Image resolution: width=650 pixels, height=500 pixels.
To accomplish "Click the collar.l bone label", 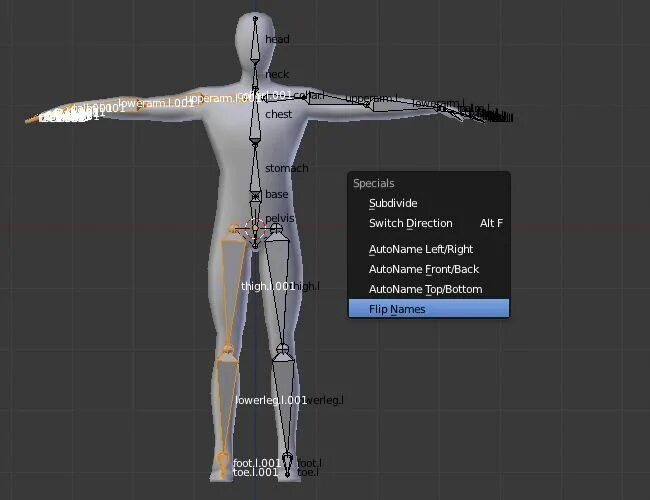I will tap(309, 95).
